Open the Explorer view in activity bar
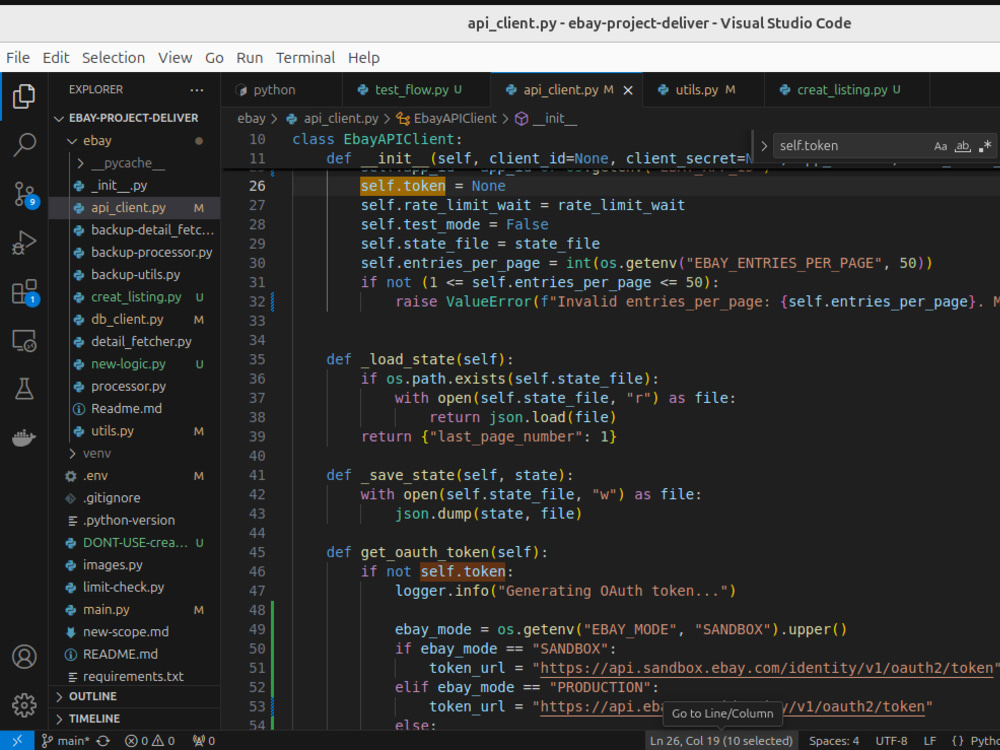The image size is (1000, 750). [24, 96]
